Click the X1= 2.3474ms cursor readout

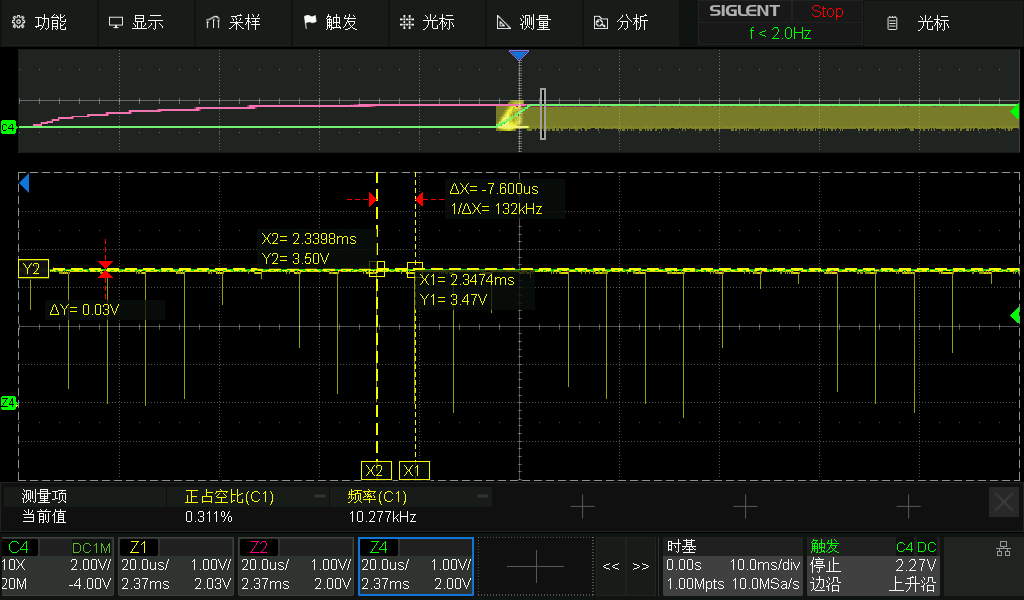467,280
